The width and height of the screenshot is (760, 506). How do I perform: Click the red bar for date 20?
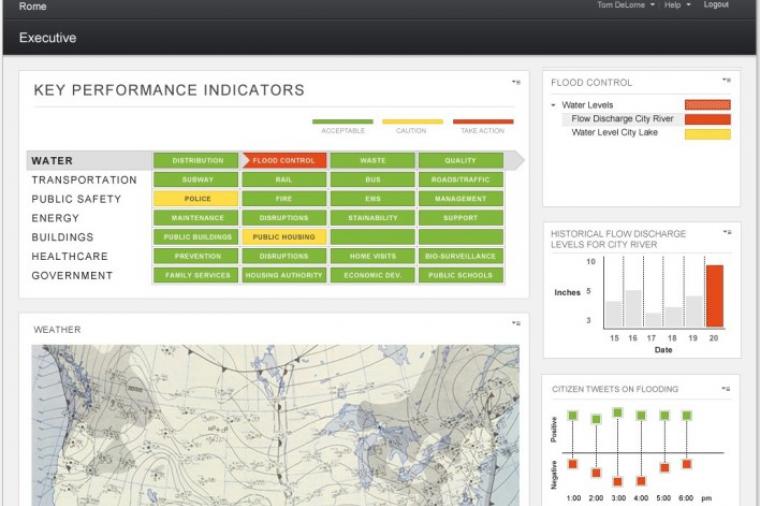click(714, 296)
